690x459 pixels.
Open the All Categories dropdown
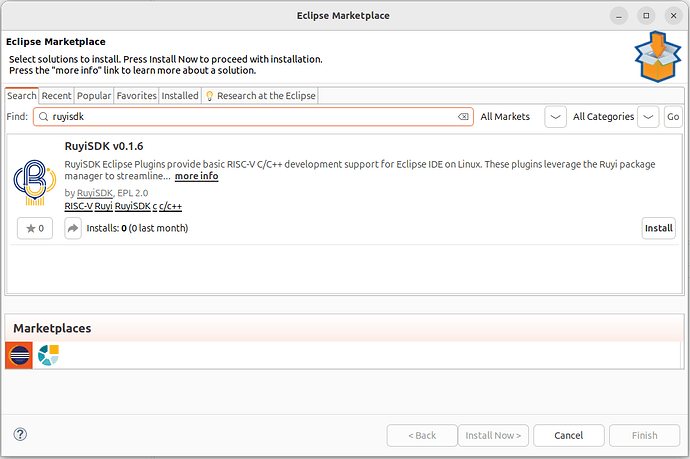tap(648, 117)
